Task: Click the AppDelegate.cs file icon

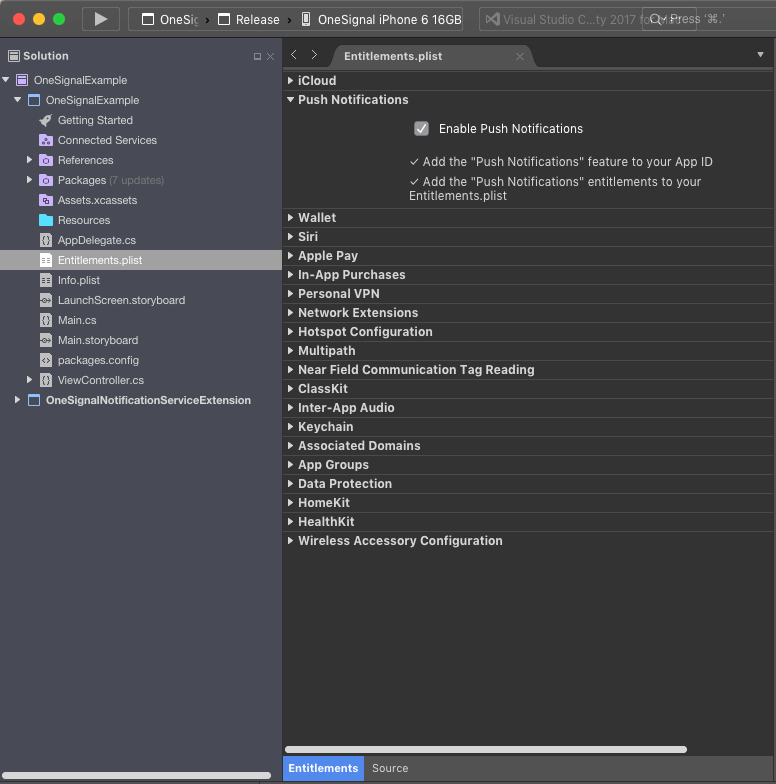Action: click(46, 240)
